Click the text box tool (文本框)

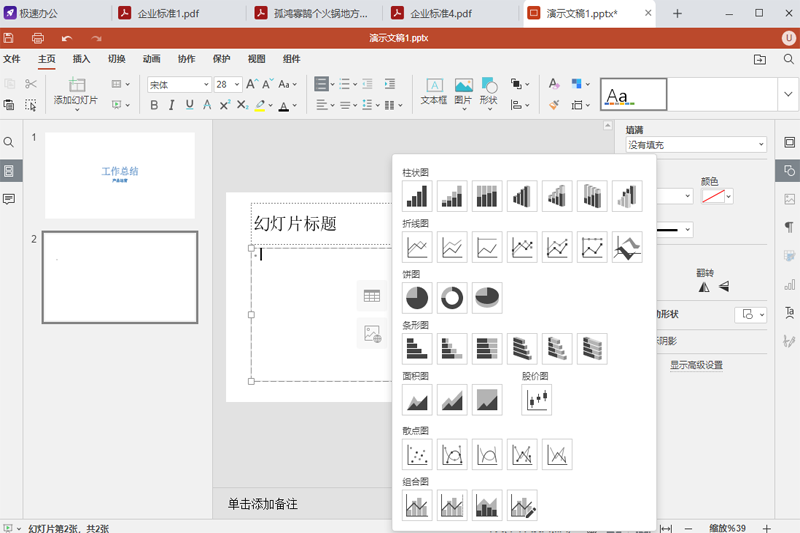coord(434,92)
